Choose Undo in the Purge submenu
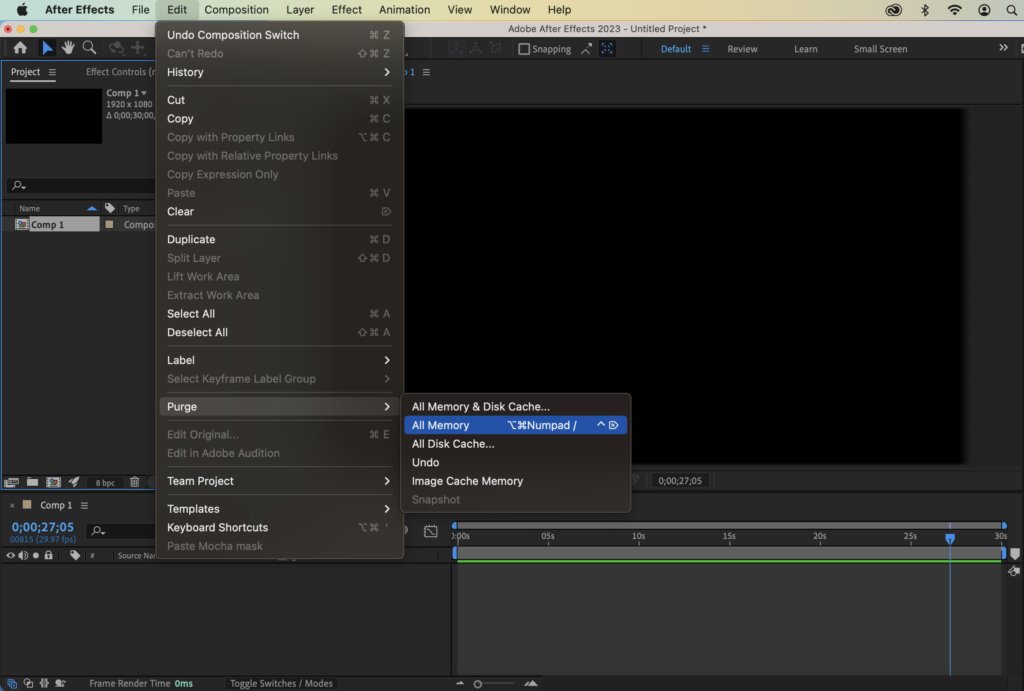The width and height of the screenshot is (1024, 691). coord(515,462)
